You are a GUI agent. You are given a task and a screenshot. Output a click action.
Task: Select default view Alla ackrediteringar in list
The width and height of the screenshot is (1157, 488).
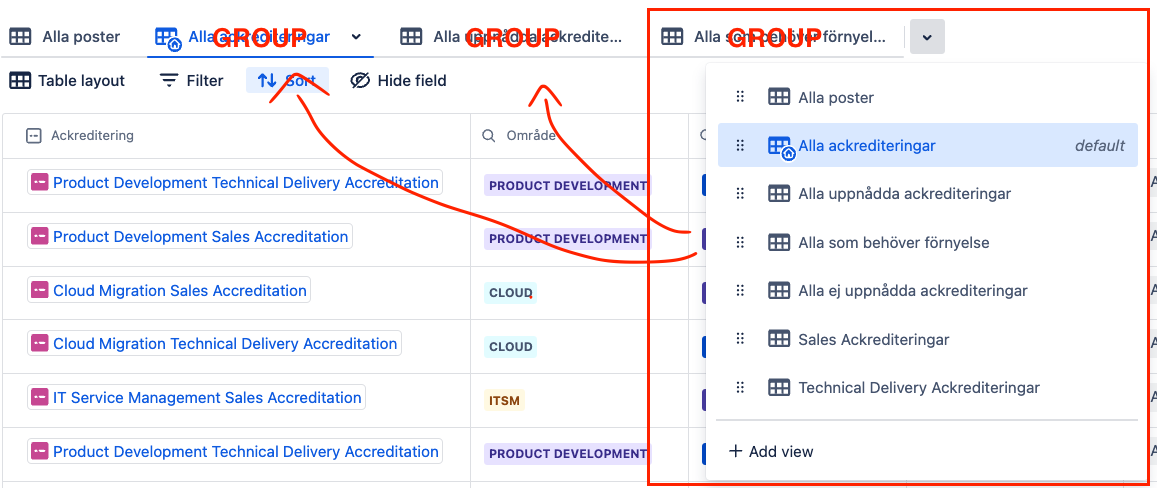tap(928, 145)
